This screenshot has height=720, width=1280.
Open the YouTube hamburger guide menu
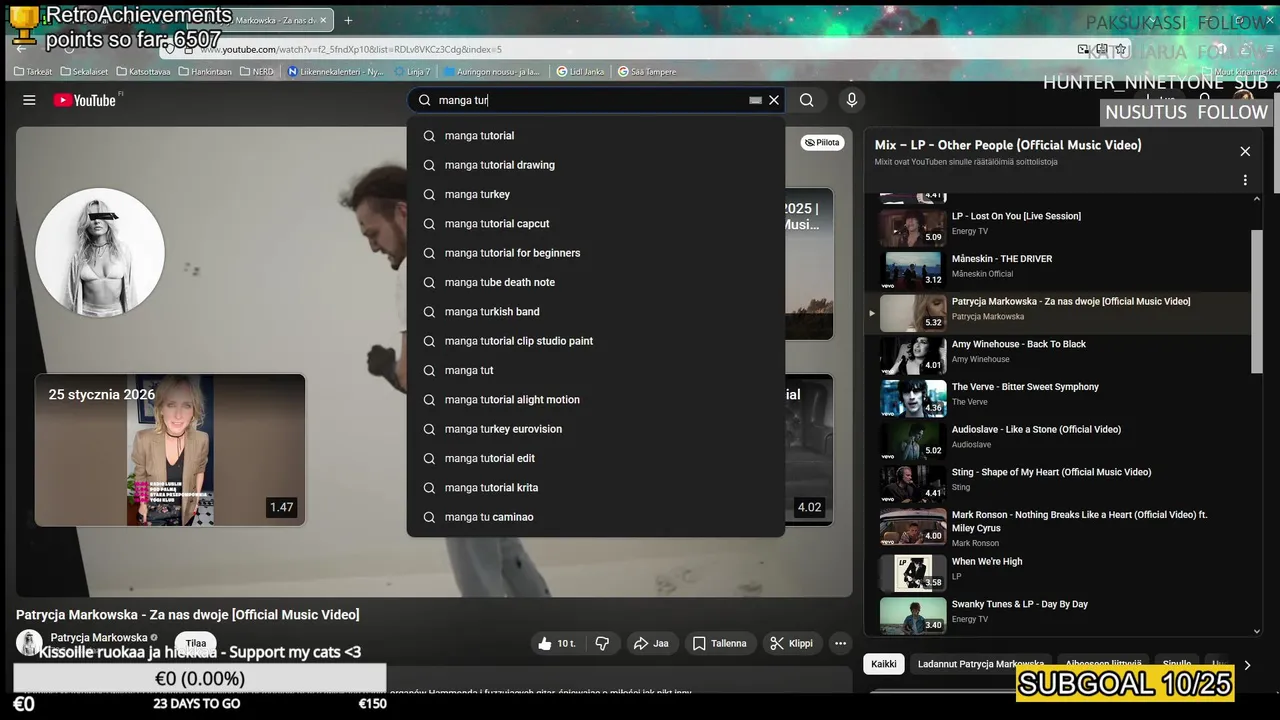(x=29, y=100)
